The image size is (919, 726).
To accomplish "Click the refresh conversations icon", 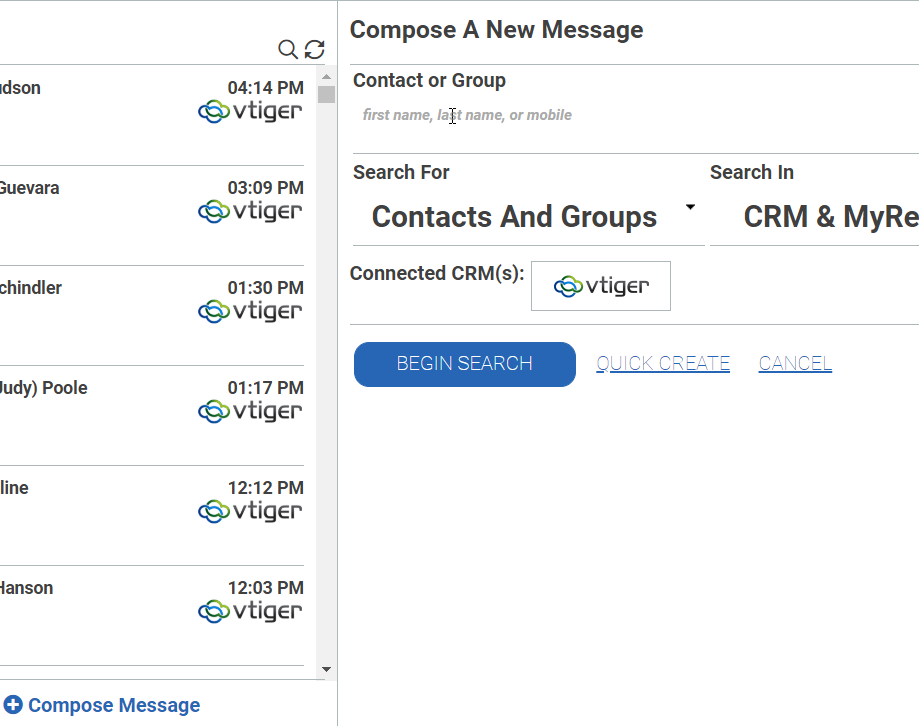I will coord(315,49).
